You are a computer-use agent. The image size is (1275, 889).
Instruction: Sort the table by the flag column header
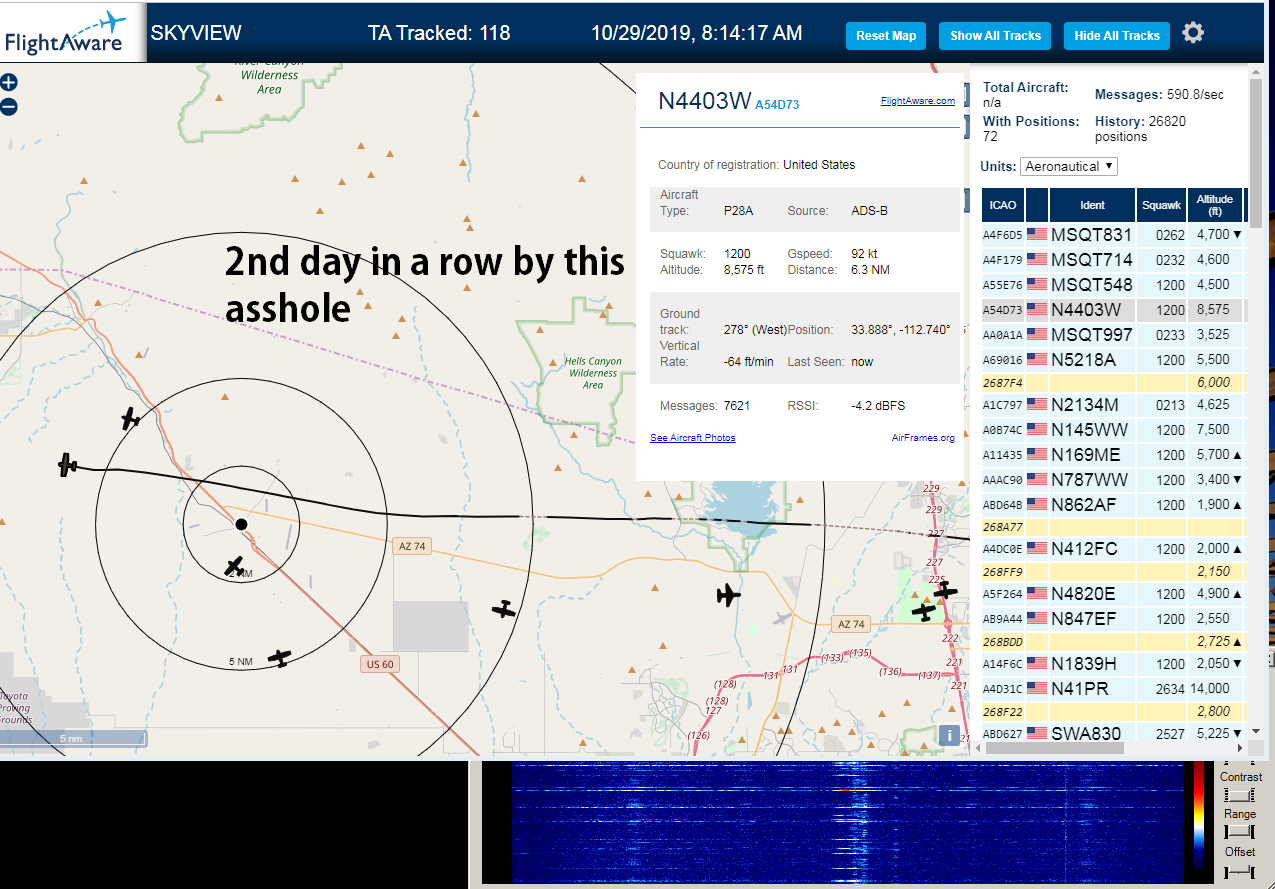1037,205
